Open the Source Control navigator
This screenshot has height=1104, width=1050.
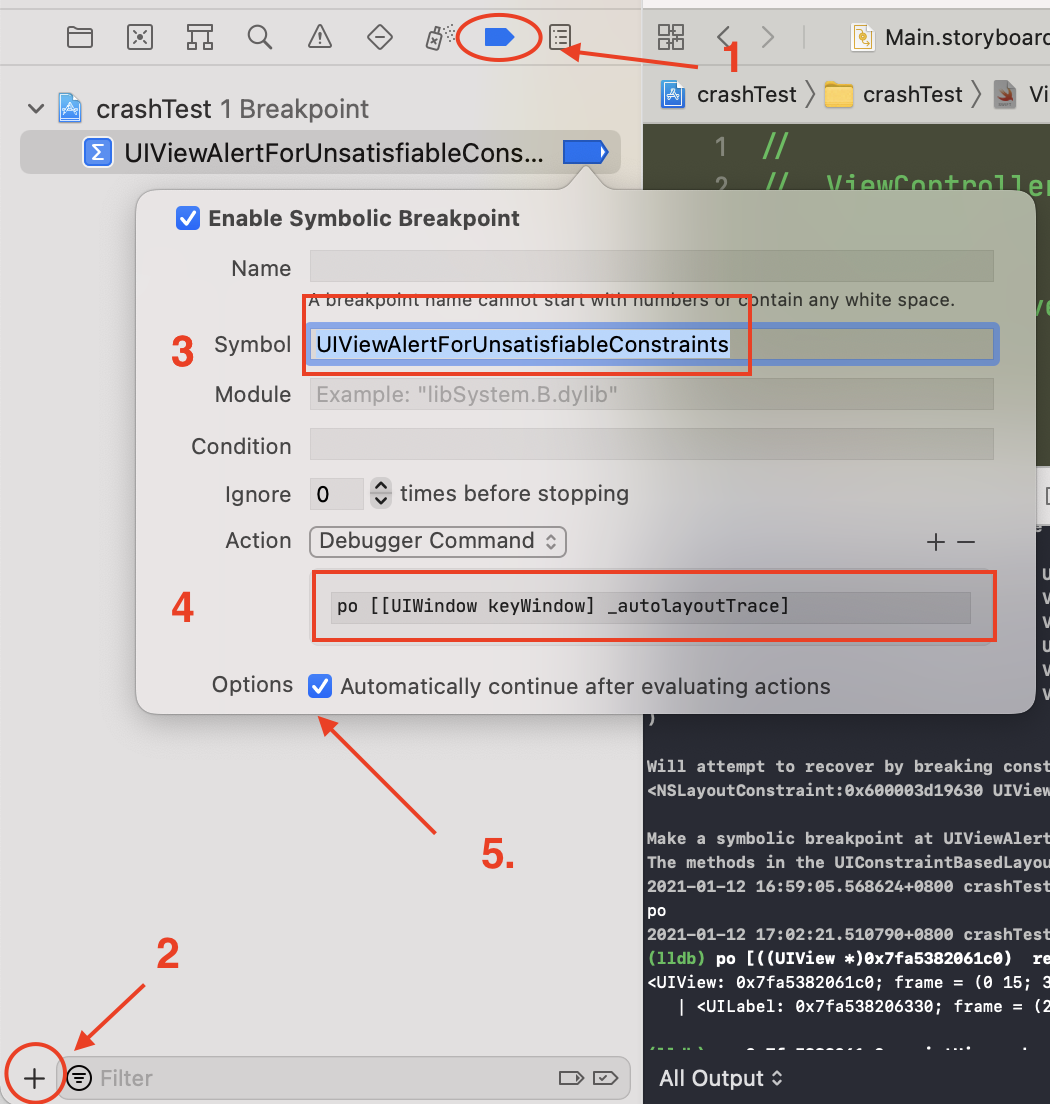coord(140,36)
